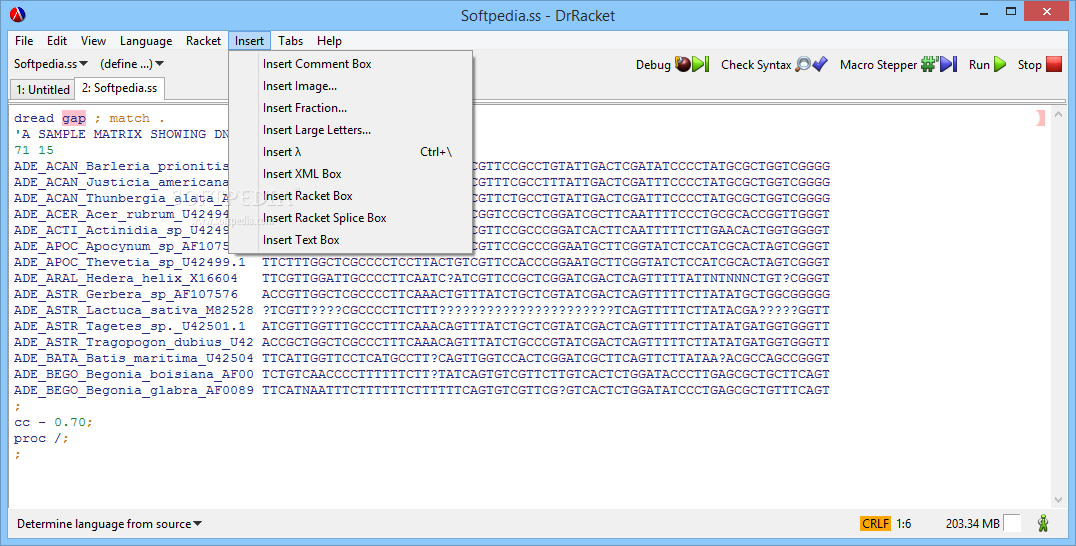Click the numbers 71 15
1076x546 pixels.
(x=34, y=150)
